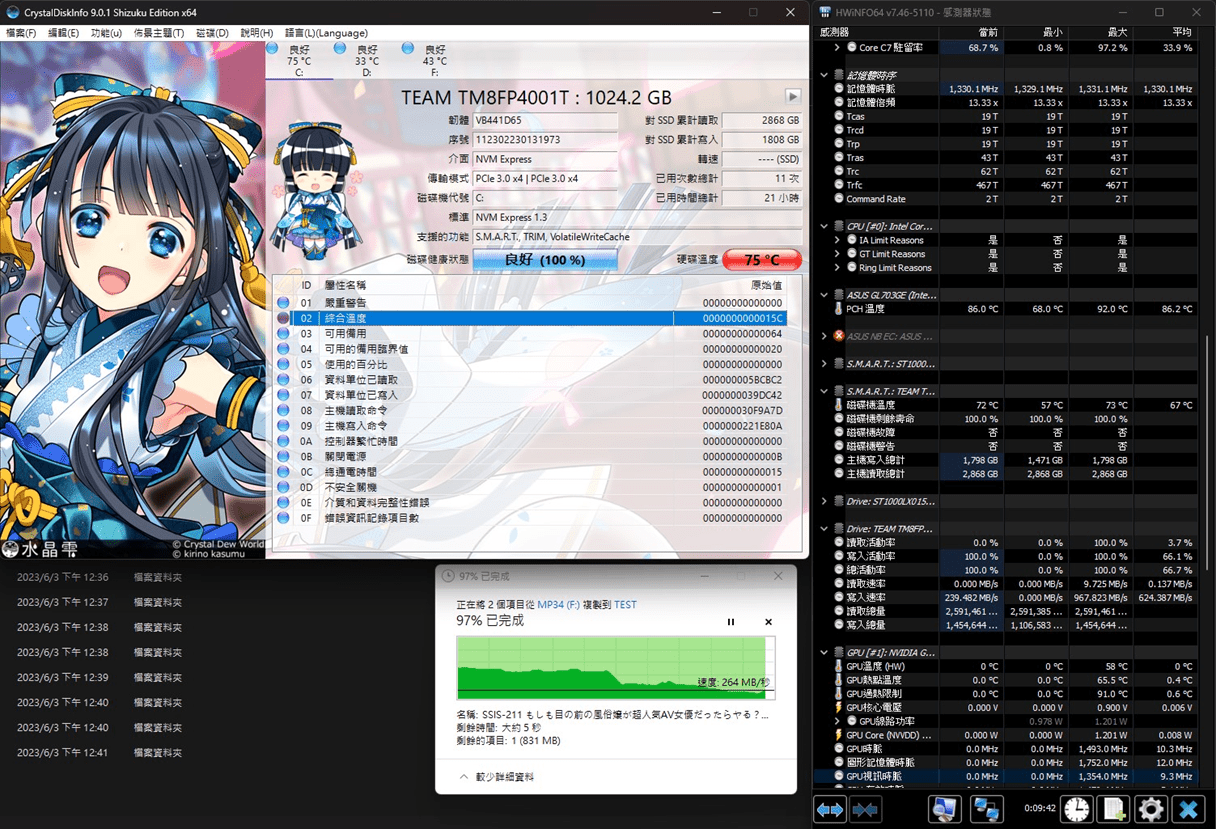Open the 佈景主題(T) menu
The width and height of the screenshot is (1216, 829).
(159, 33)
